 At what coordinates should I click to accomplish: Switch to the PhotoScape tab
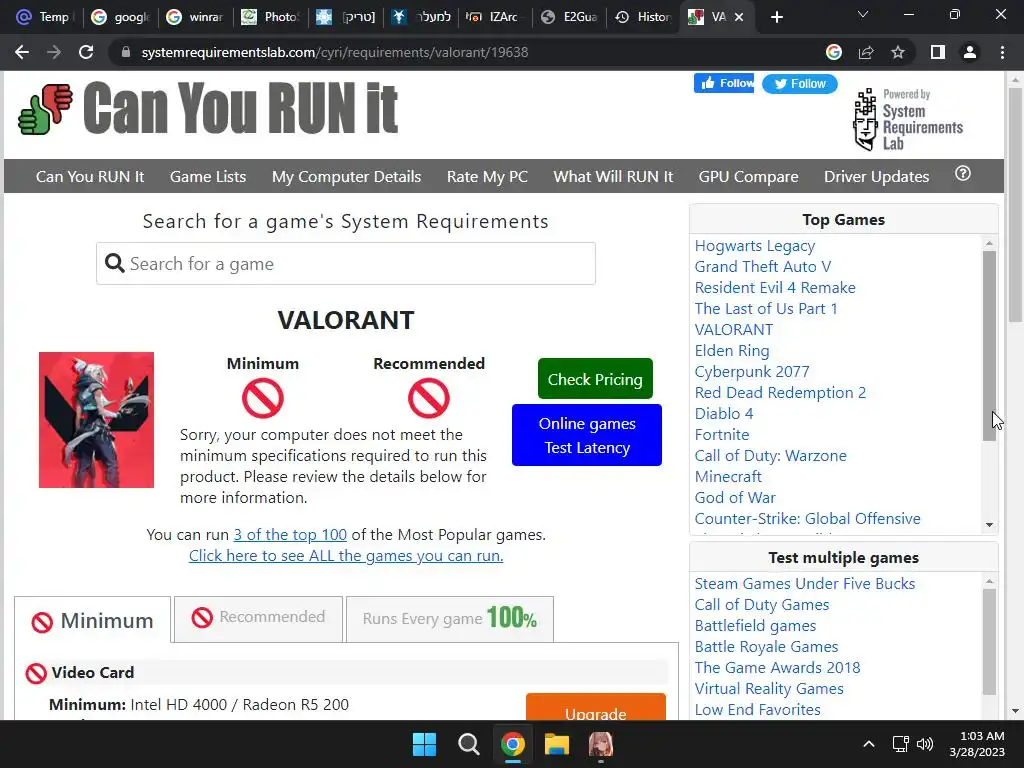(270, 17)
